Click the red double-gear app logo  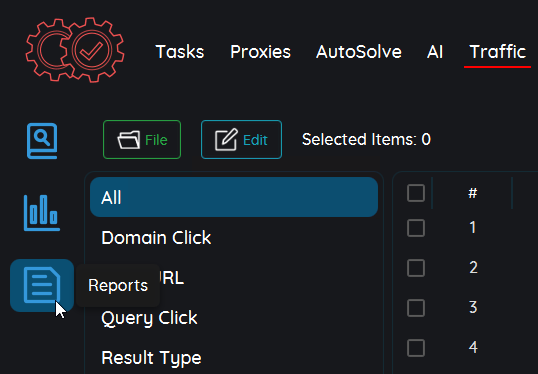tap(75, 50)
